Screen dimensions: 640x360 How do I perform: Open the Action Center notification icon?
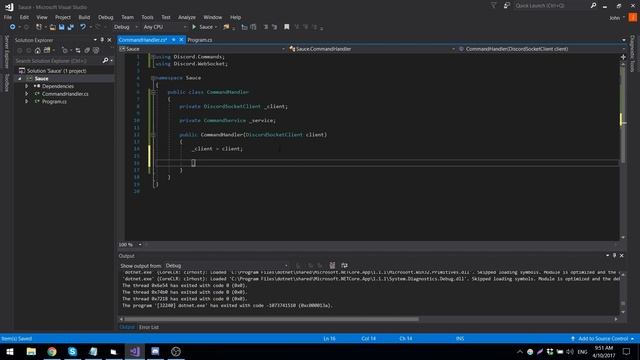626,351
